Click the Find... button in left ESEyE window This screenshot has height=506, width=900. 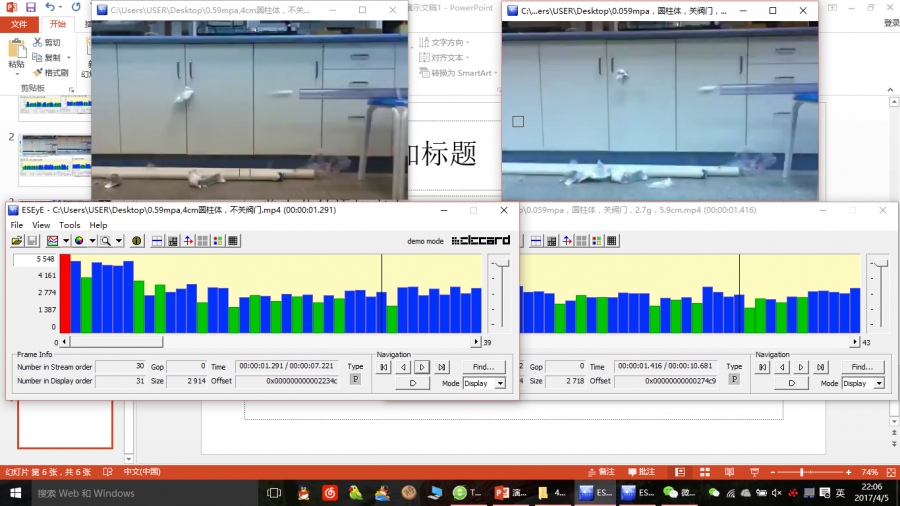(x=483, y=367)
